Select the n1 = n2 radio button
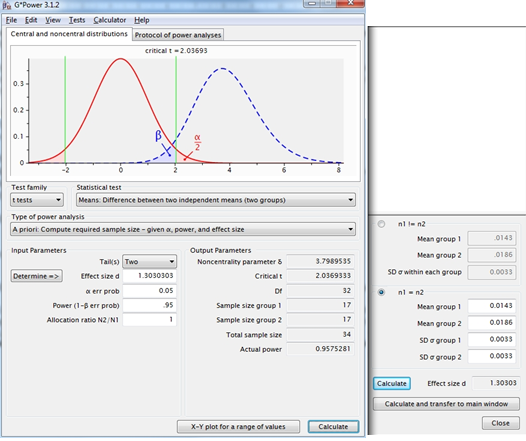The width and height of the screenshot is (526, 441). tap(381, 292)
